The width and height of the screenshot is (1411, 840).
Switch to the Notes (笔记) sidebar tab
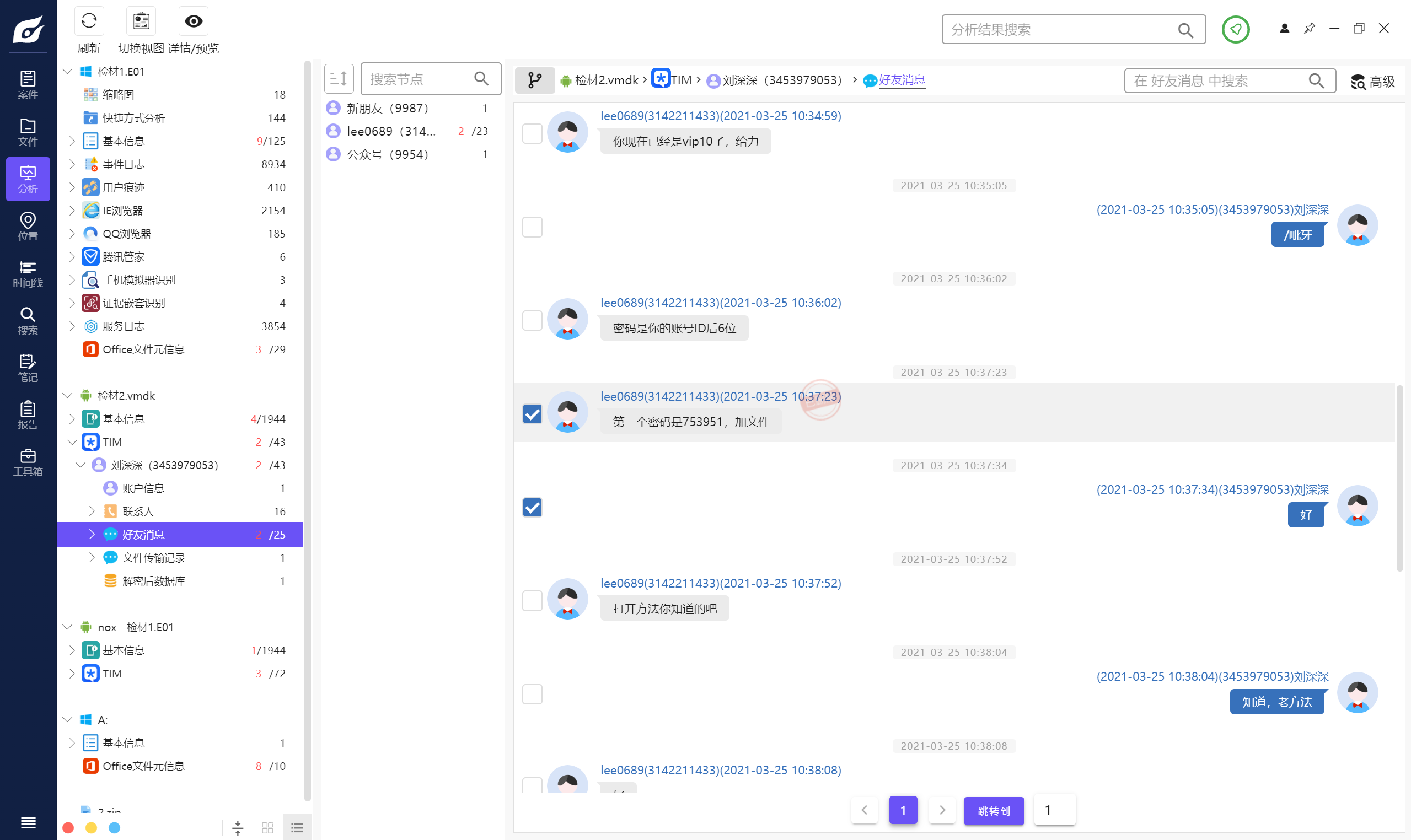pos(28,367)
